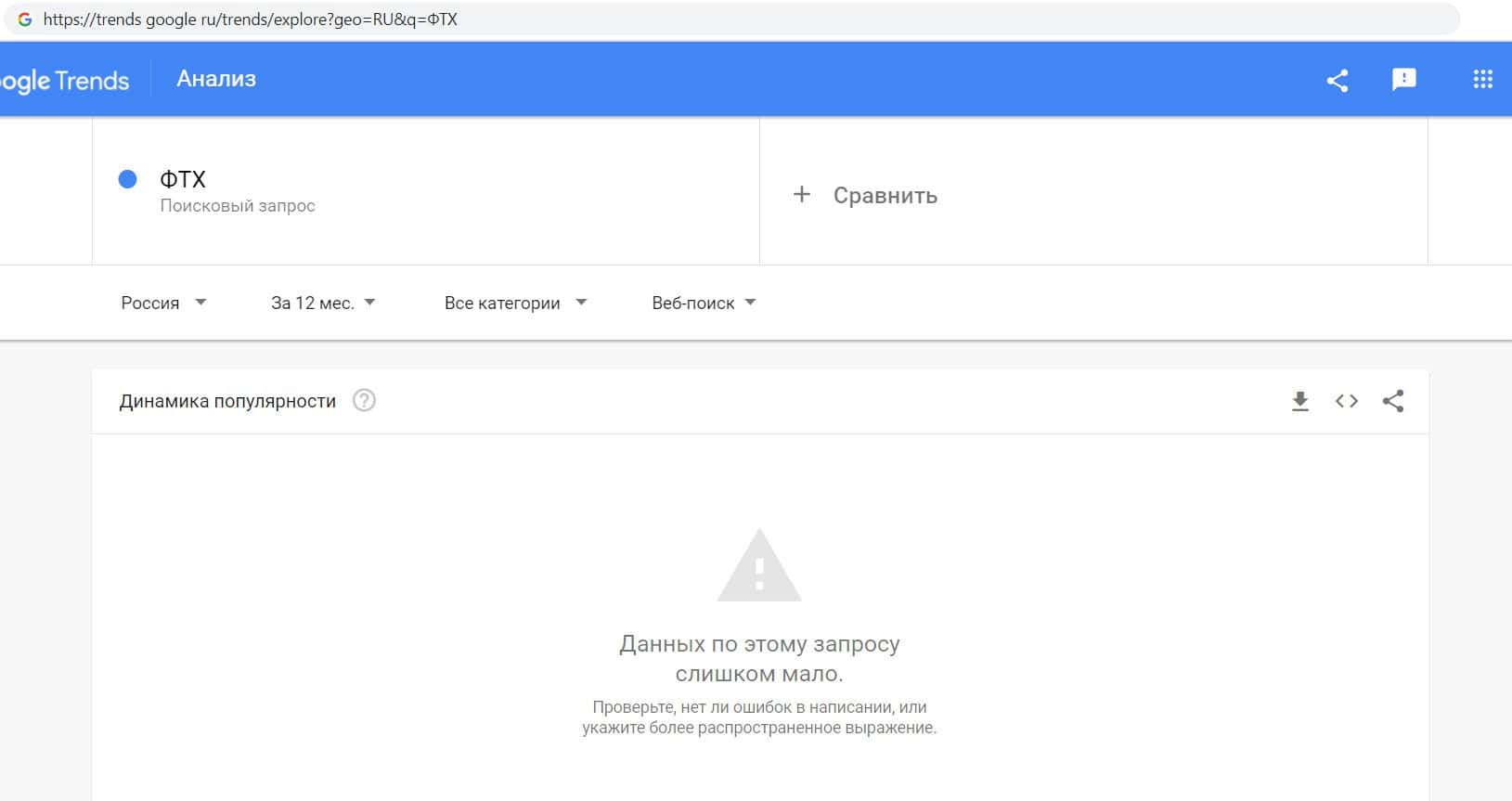Viewport: 1512px width, 801px height.
Task: Click the help question mark beside Динамика популярности
Action: 364,401
